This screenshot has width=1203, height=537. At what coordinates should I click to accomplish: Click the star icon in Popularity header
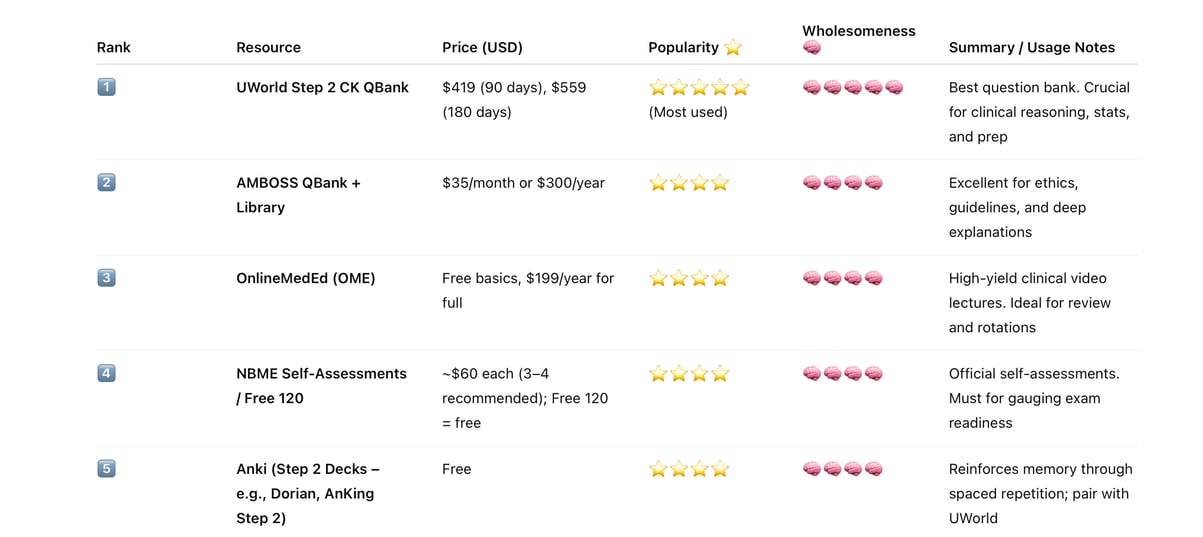[733, 47]
